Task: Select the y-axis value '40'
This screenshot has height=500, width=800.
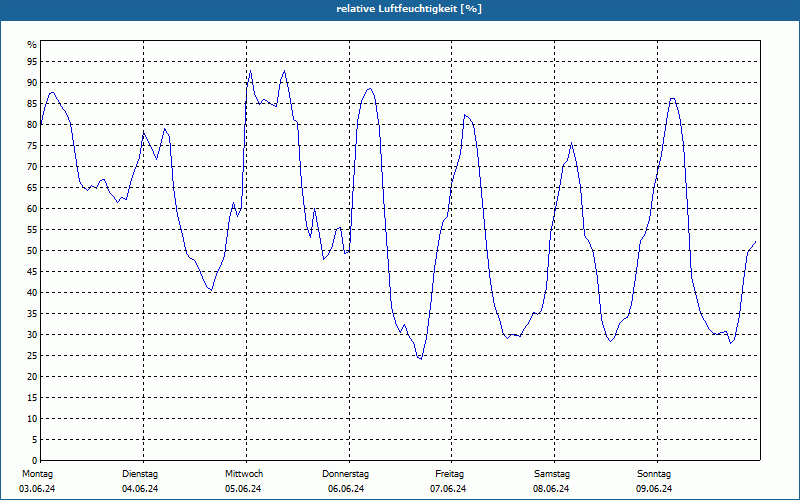Action: pyautogui.click(x=32, y=293)
